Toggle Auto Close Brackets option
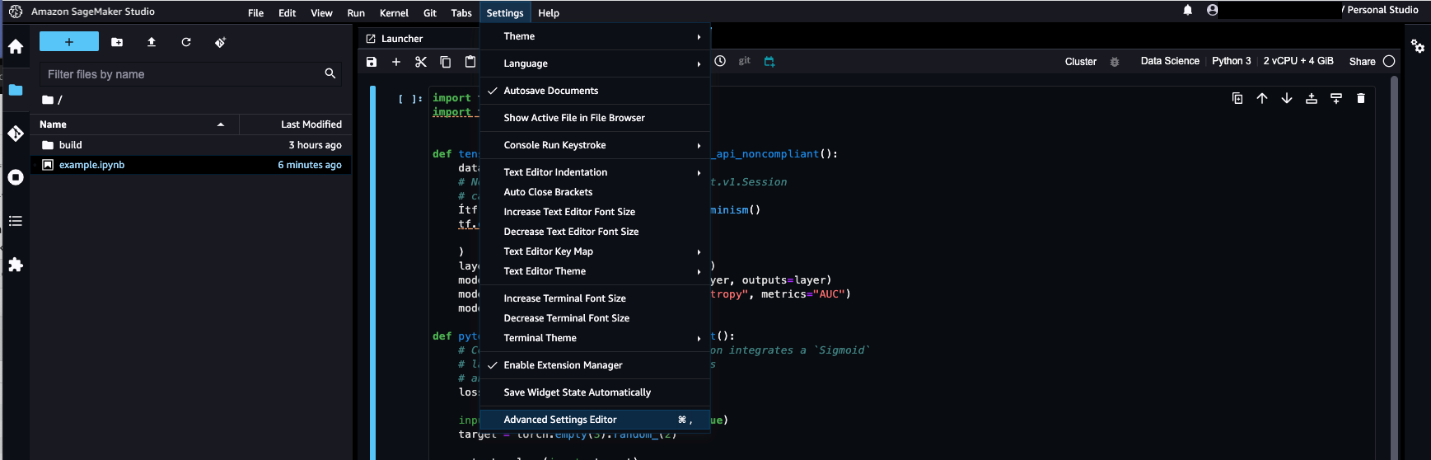 tap(595, 192)
